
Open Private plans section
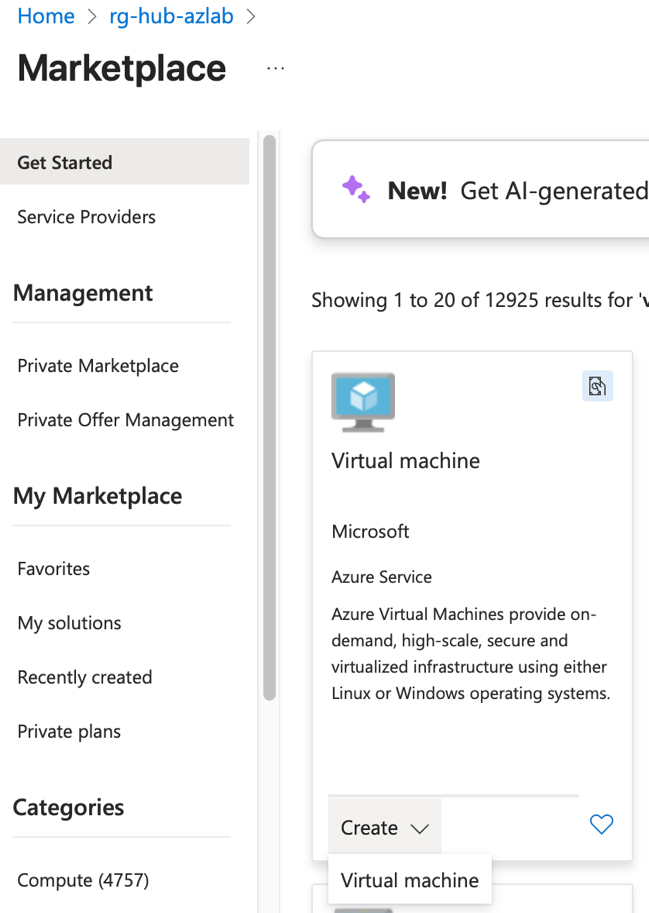[69, 731]
